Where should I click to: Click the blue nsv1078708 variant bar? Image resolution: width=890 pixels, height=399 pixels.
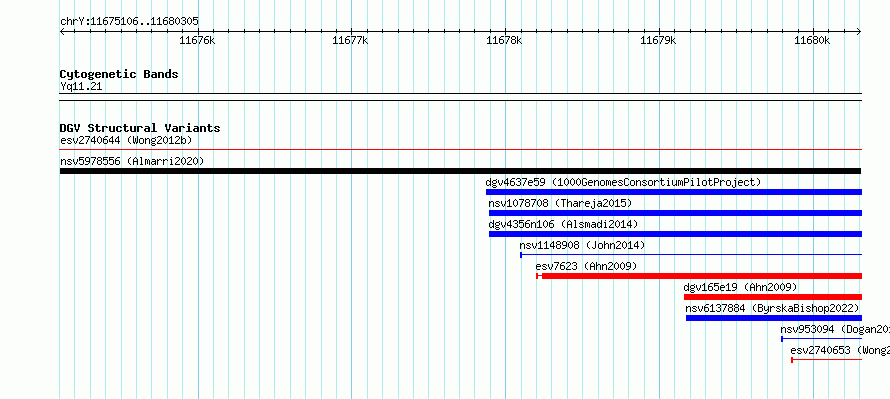[675, 213]
